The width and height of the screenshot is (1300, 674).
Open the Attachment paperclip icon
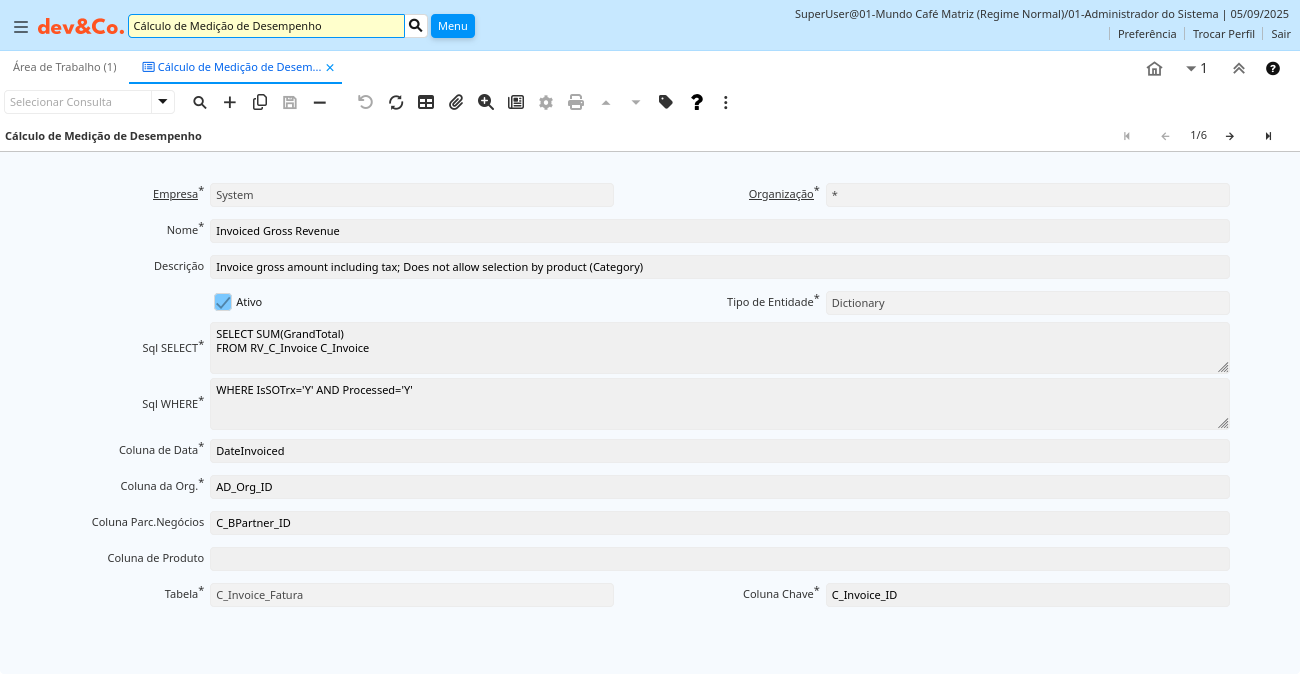[x=456, y=102]
